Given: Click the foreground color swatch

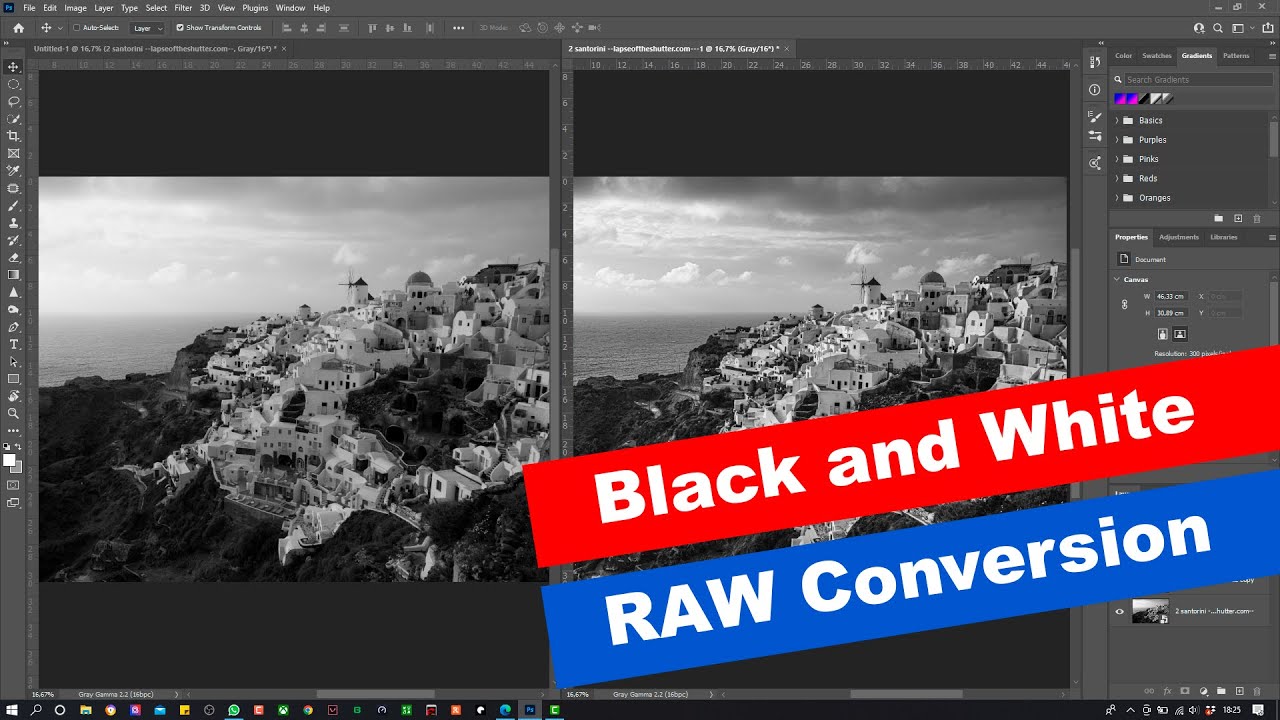Looking at the screenshot, I should click(9, 460).
